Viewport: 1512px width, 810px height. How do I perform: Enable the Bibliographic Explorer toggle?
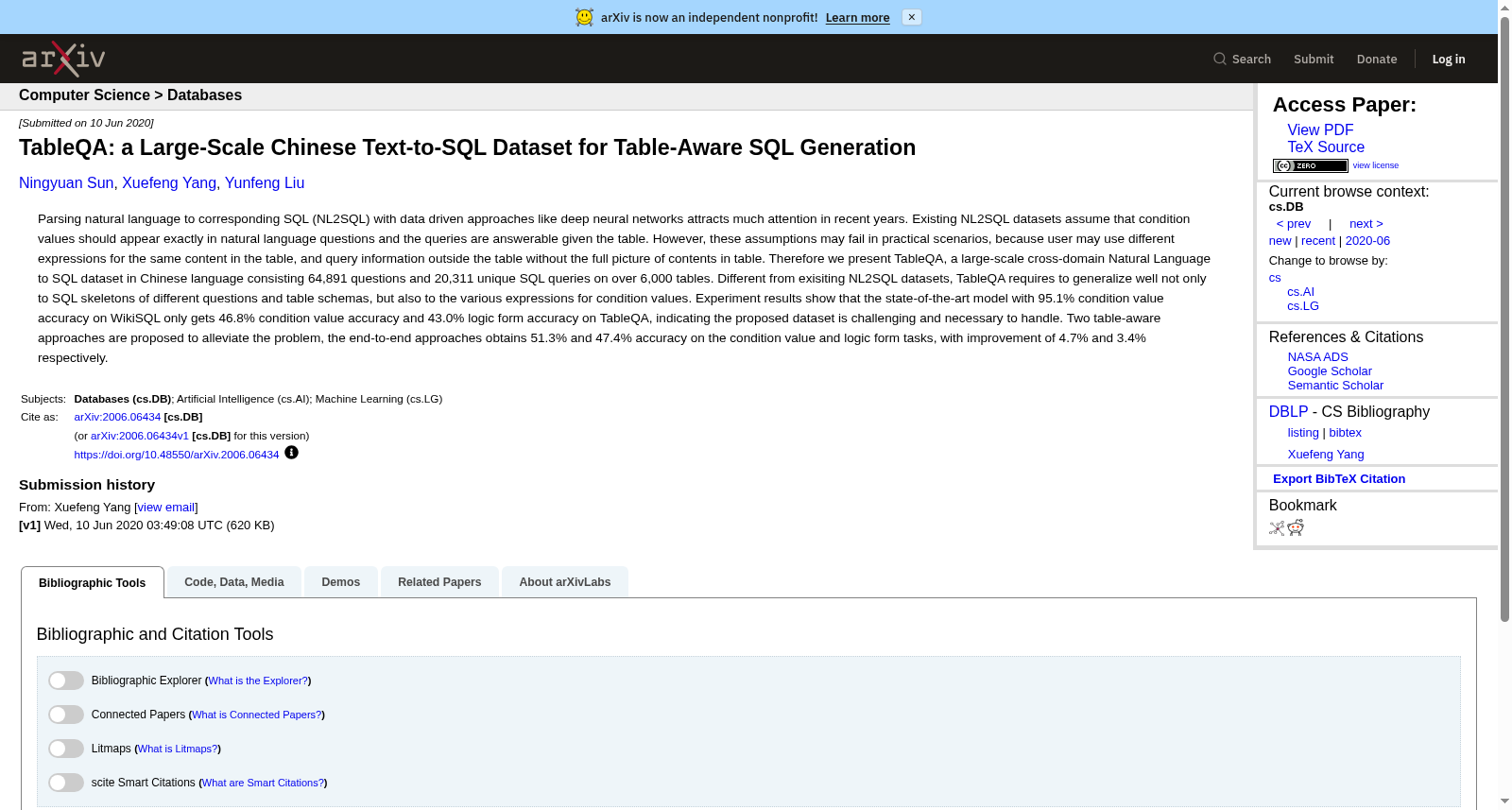click(66, 681)
